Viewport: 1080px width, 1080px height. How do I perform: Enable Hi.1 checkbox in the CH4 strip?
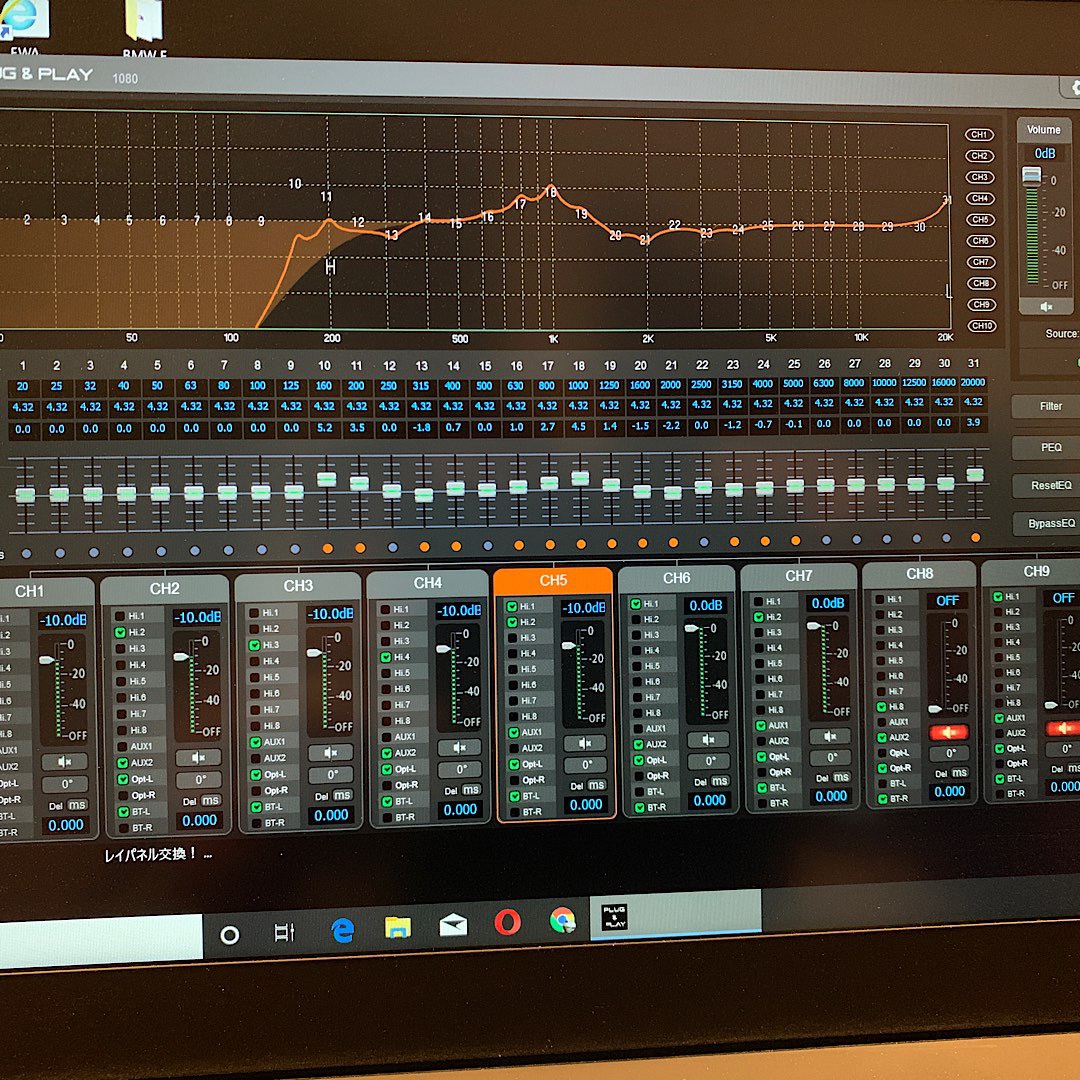pos(385,609)
